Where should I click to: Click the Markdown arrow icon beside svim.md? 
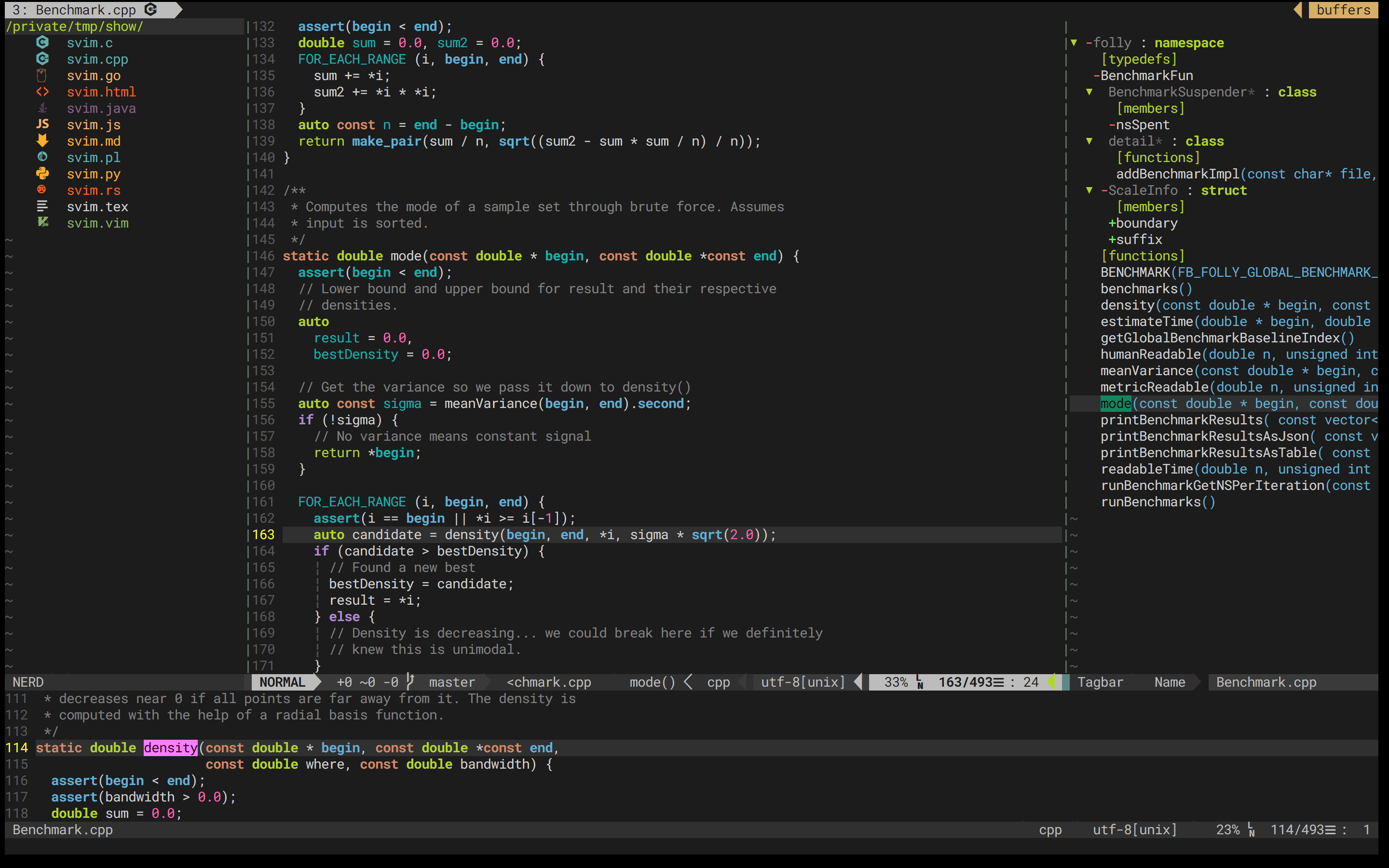click(42, 141)
